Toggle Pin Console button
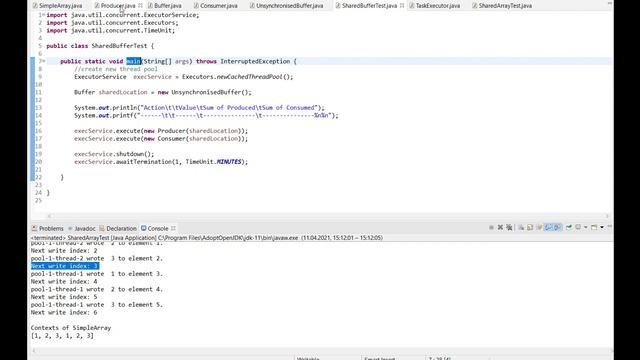 pyautogui.click(x=569, y=227)
